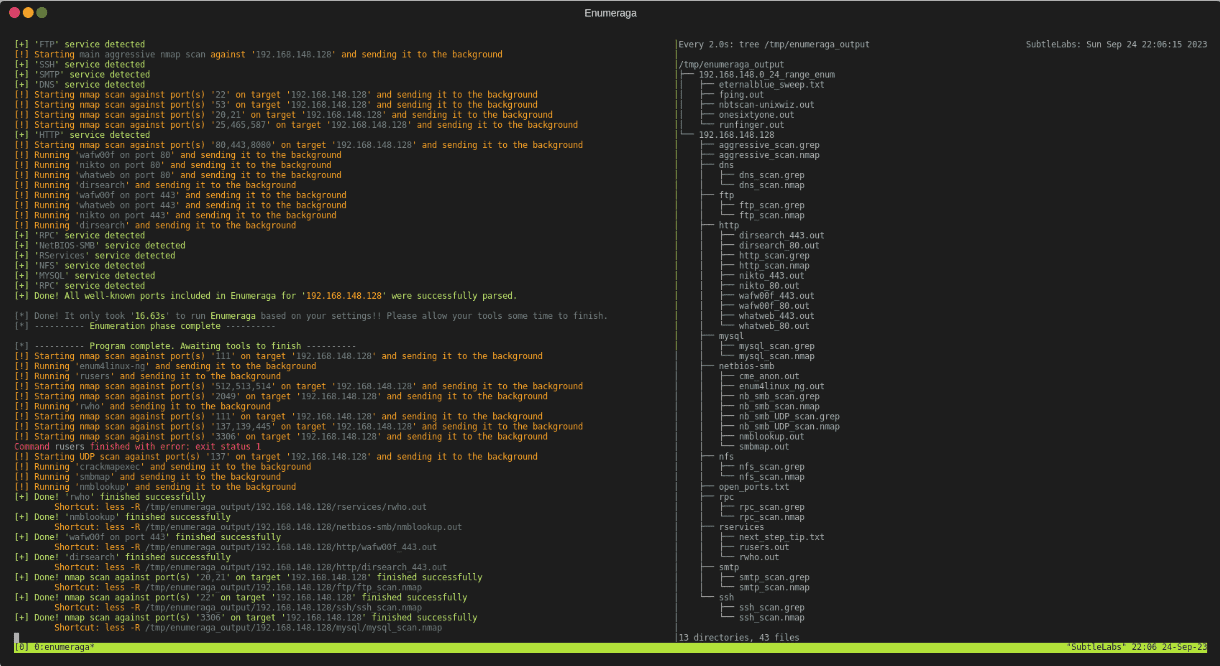Click the green maximize window button

(x=42, y=12)
